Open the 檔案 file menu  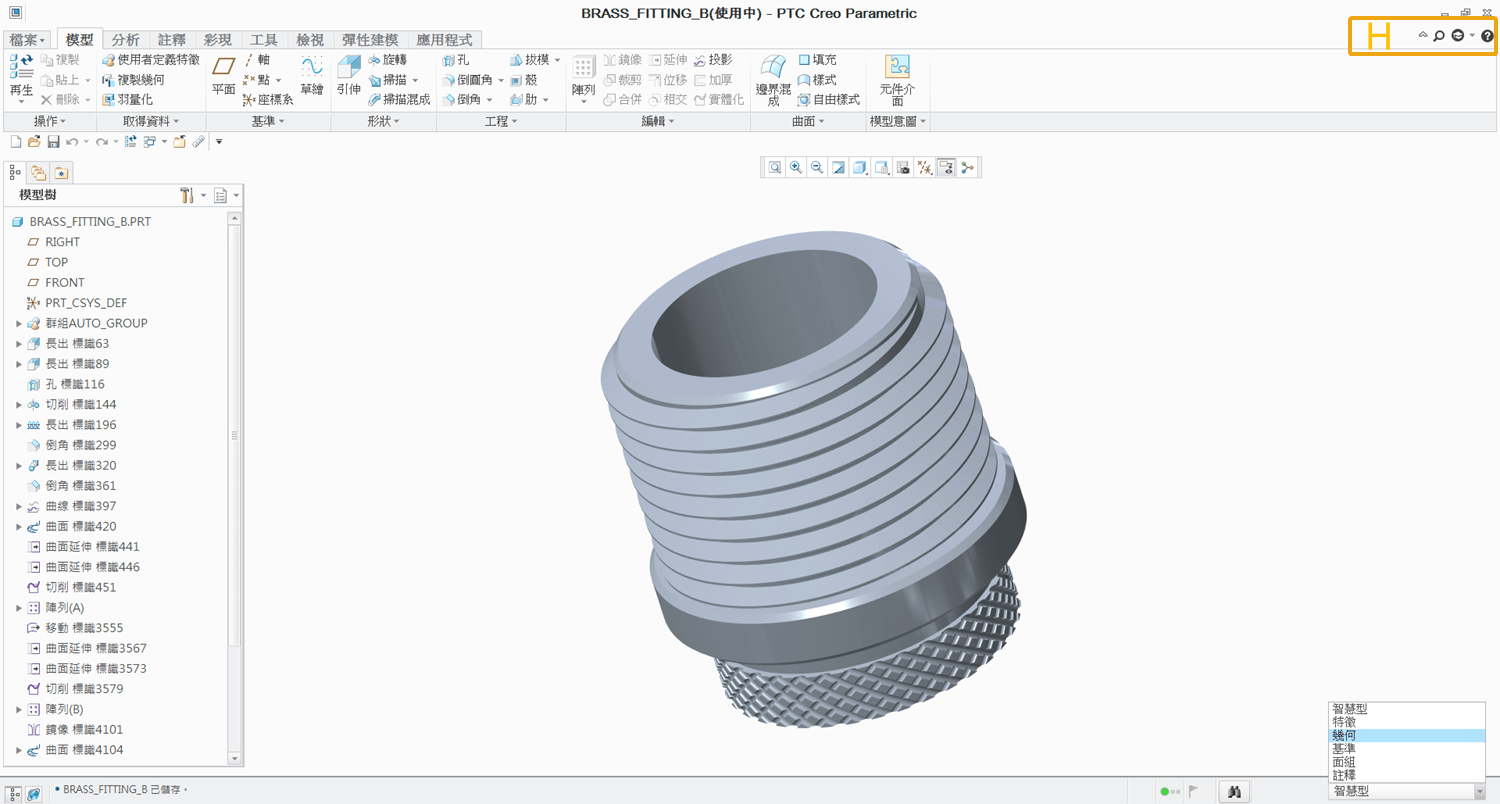click(x=28, y=40)
